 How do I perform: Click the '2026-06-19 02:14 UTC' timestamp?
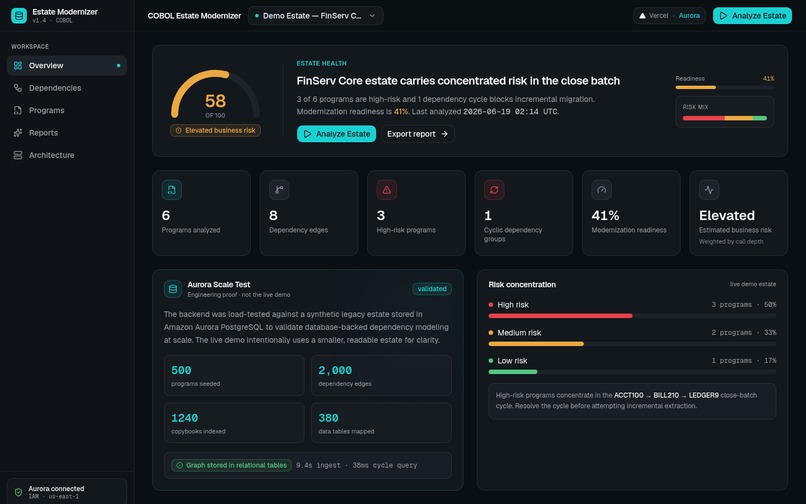point(511,112)
